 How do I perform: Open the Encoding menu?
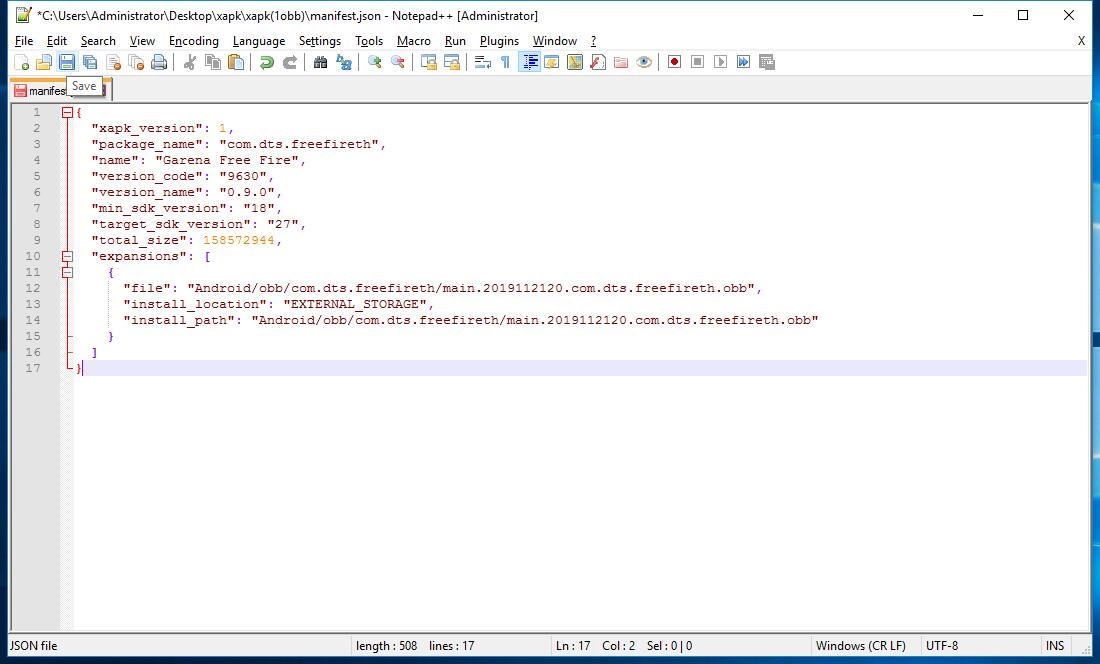(x=193, y=41)
